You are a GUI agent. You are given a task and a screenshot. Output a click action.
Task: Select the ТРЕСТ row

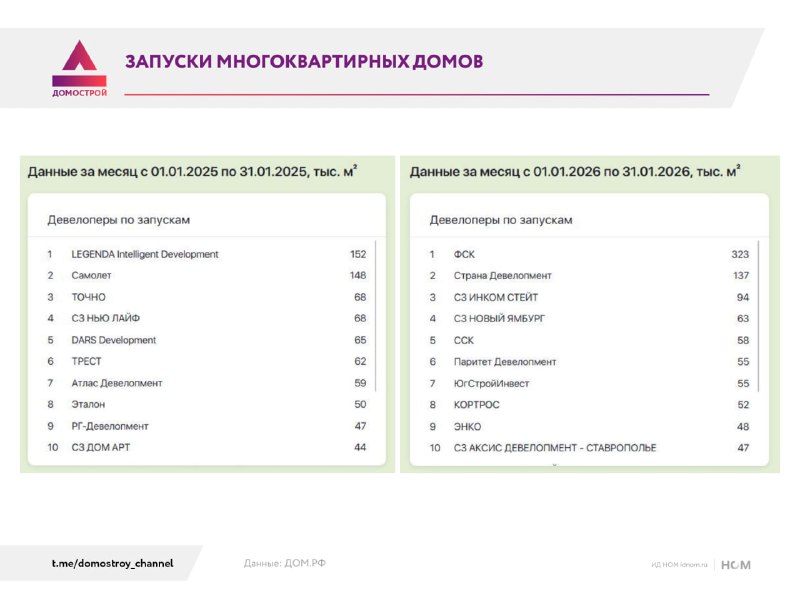(207, 361)
